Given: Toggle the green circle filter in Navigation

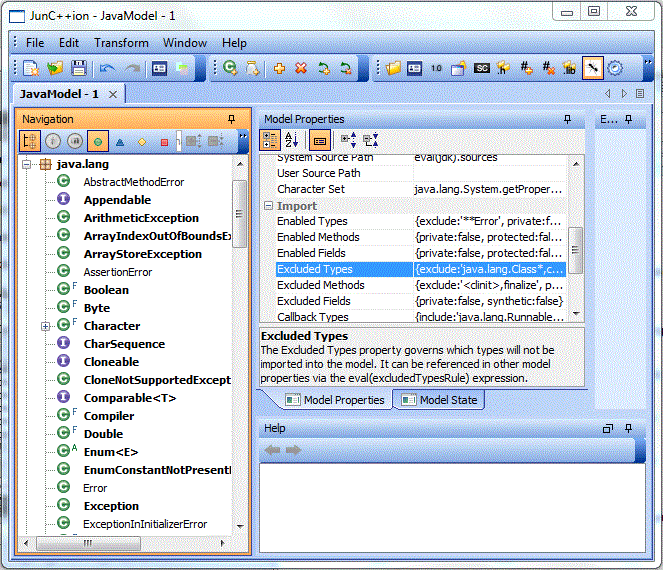Looking at the screenshot, I should (x=98, y=141).
